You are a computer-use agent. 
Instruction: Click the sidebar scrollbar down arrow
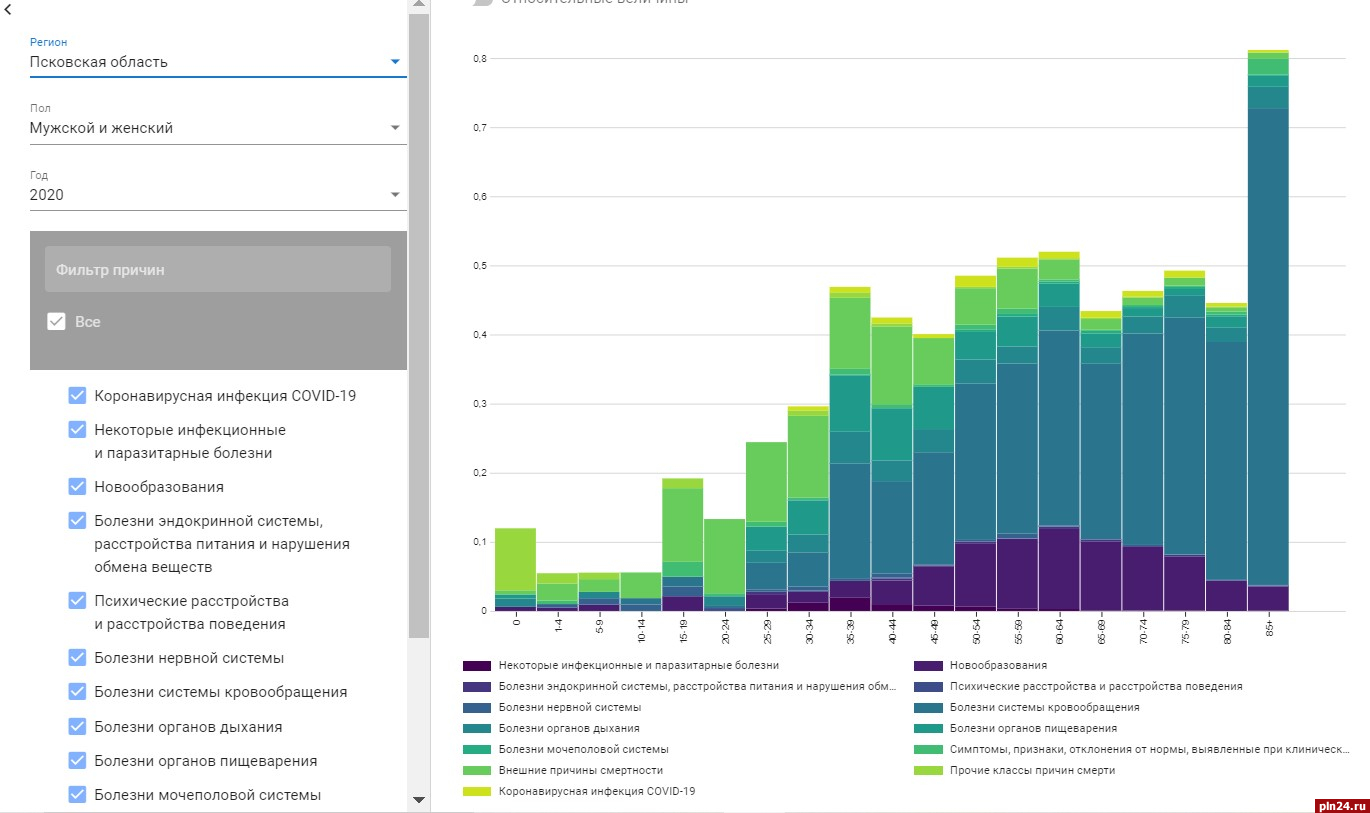click(x=419, y=800)
